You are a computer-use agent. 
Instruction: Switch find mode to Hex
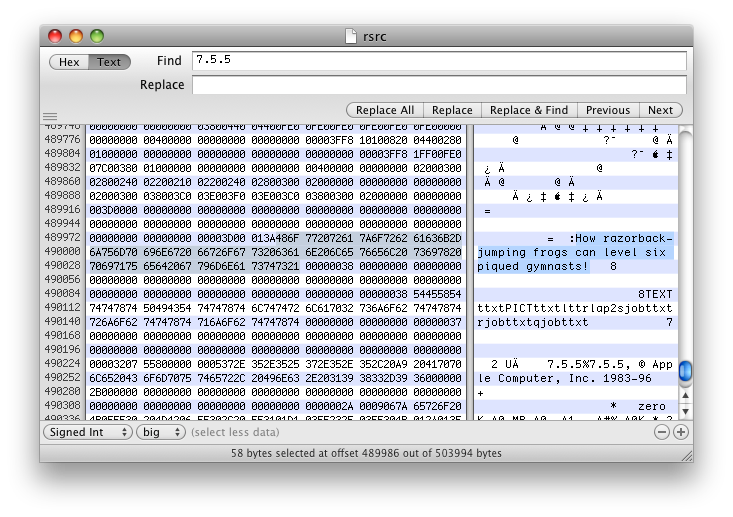coord(69,62)
